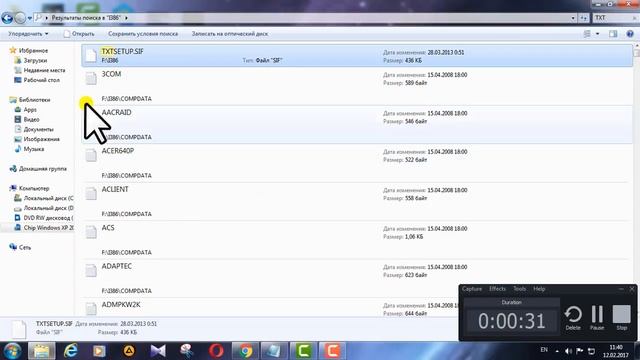Open the Видео library
The height and width of the screenshot is (360, 640).
coord(27,119)
